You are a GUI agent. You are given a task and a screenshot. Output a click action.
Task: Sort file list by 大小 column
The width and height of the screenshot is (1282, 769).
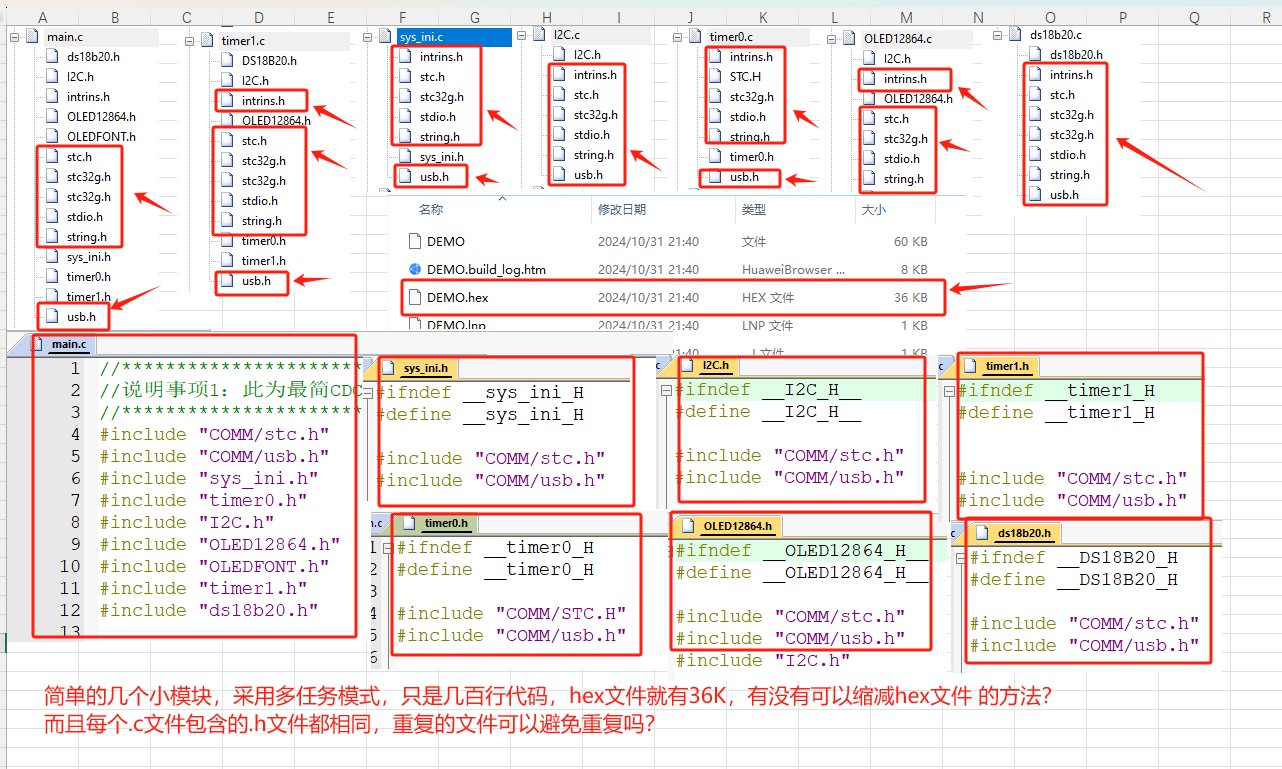pos(873,210)
